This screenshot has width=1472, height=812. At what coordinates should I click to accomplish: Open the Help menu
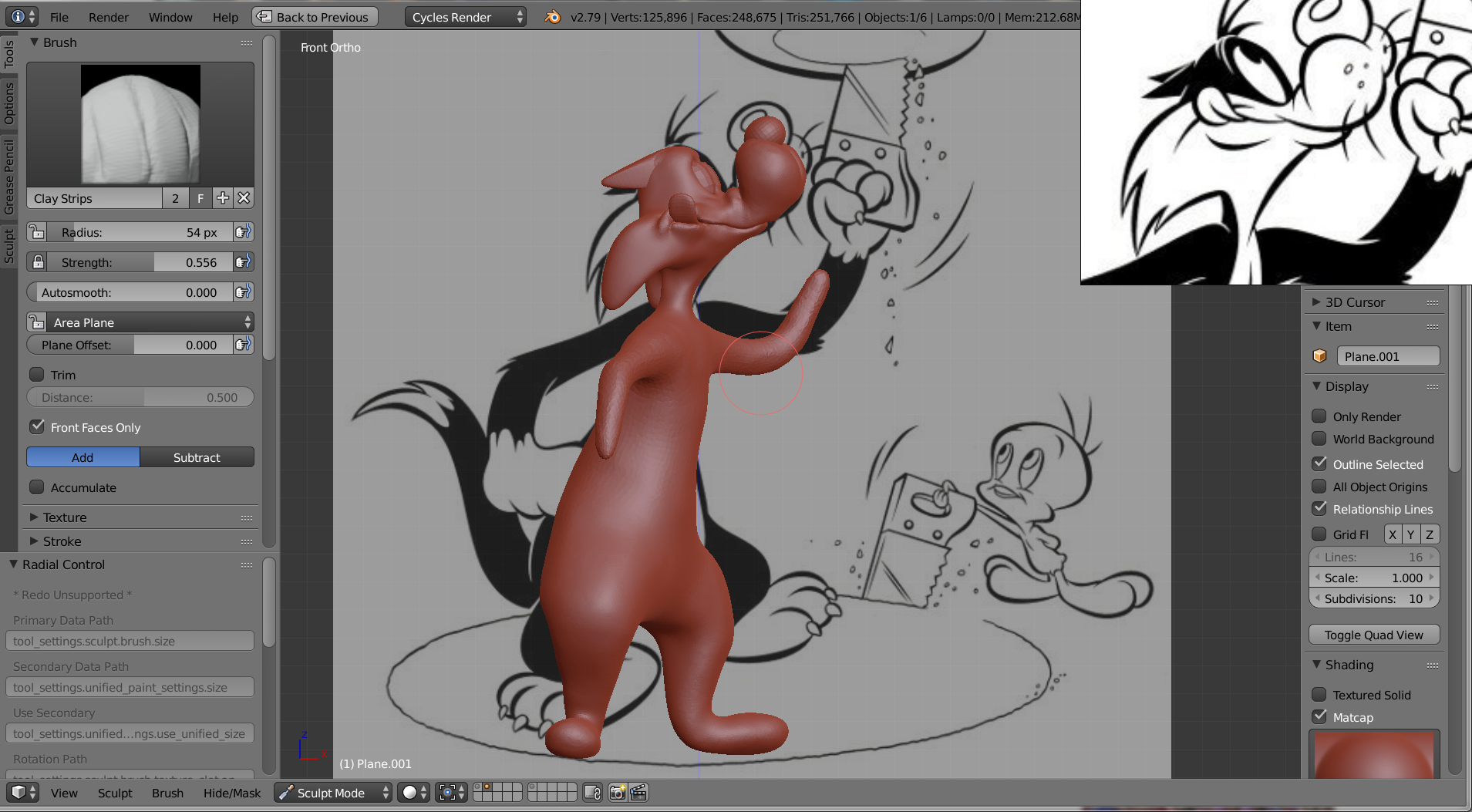225,17
